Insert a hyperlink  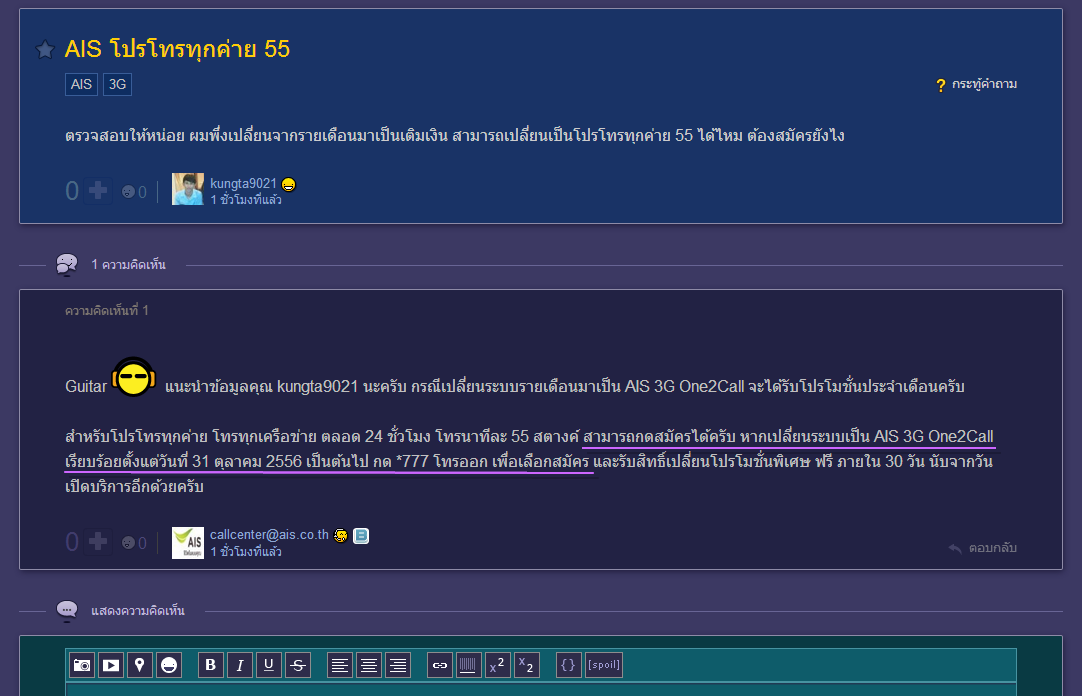[440, 665]
